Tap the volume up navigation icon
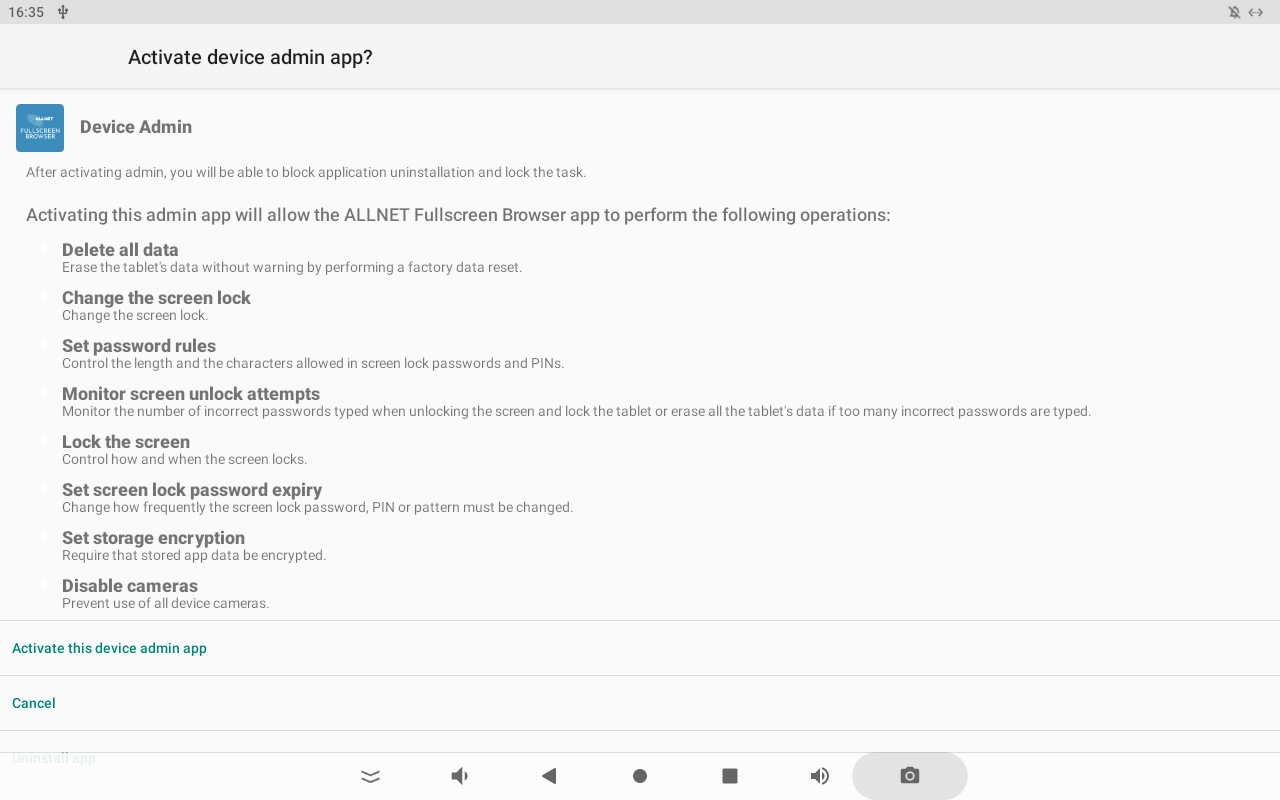The width and height of the screenshot is (1280, 800). (820, 776)
